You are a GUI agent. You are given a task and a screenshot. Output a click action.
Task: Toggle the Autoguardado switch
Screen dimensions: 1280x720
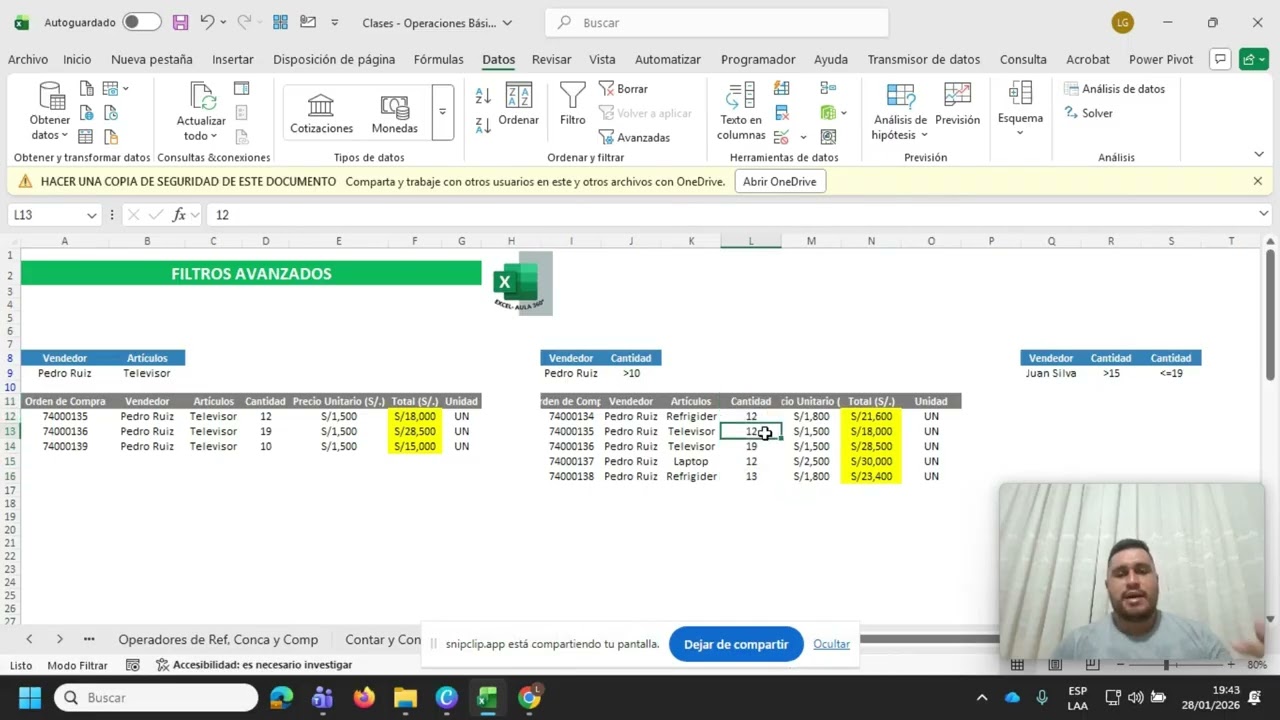click(141, 22)
